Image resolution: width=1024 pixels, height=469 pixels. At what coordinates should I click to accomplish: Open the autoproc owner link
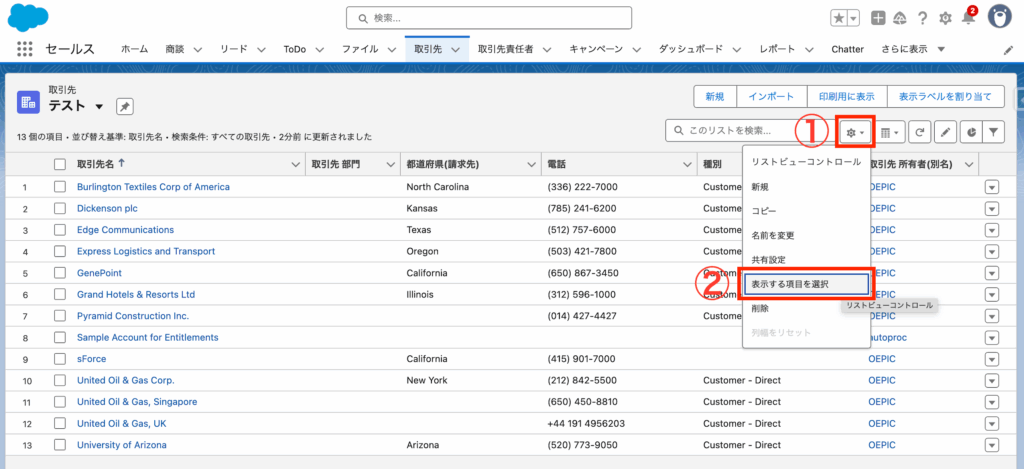pos(888,338)
